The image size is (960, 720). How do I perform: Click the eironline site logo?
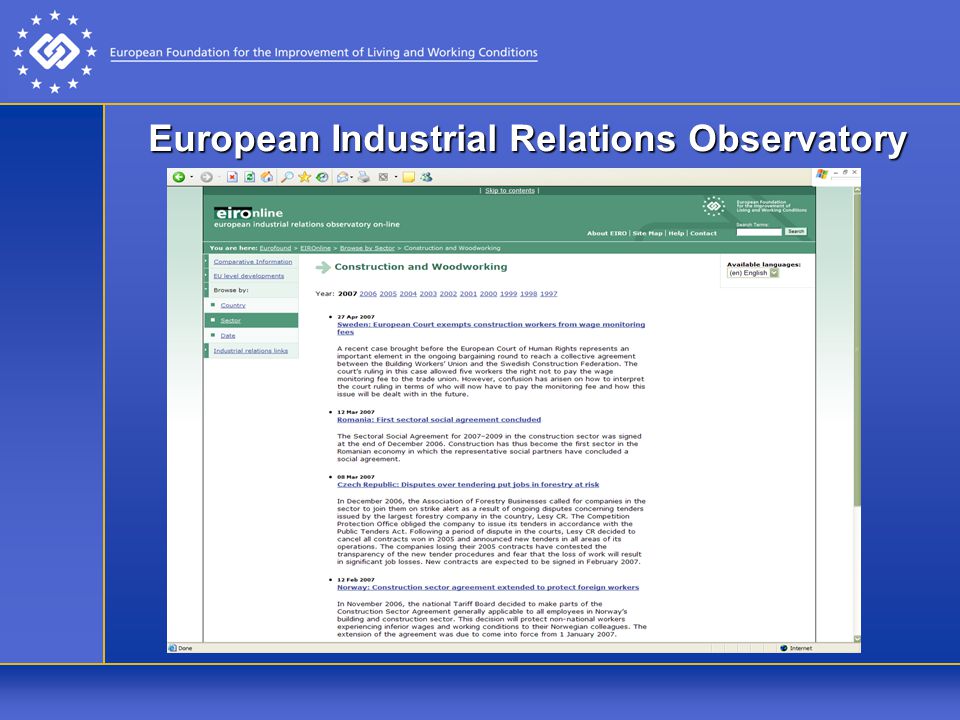tap(249, 213)
